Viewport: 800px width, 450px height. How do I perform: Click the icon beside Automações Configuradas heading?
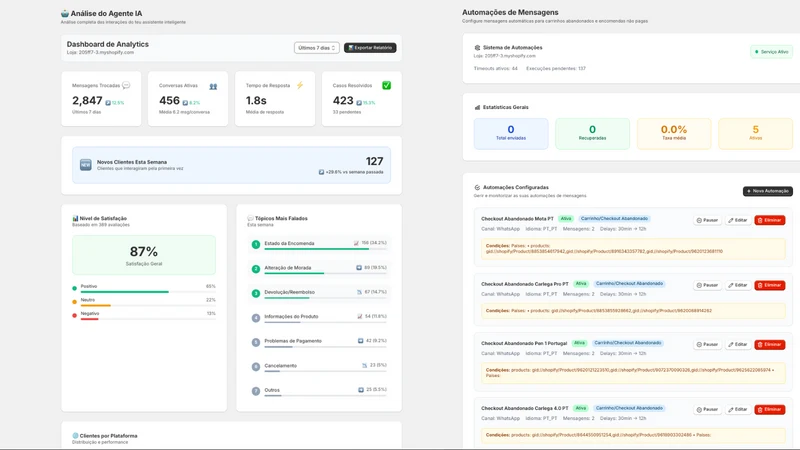[x=477, y=187]
